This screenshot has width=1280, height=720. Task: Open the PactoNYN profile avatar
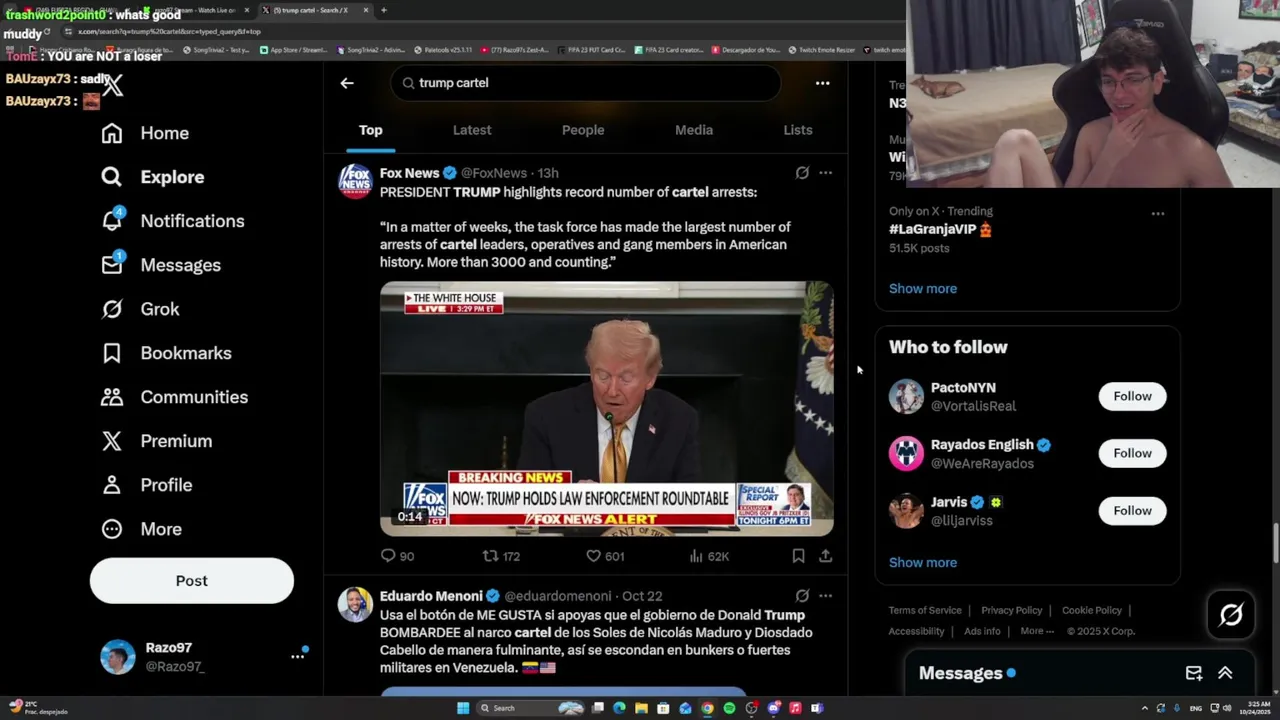[907, 396]
